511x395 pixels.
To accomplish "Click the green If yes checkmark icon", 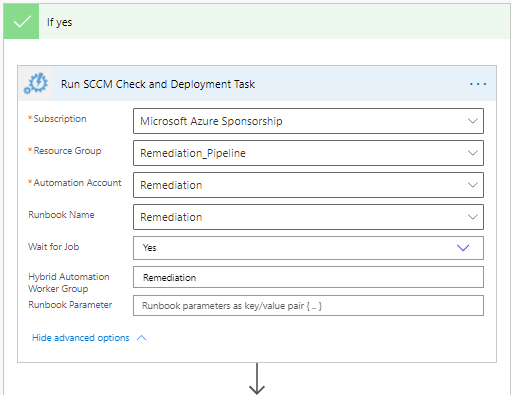I will [22, 22].
